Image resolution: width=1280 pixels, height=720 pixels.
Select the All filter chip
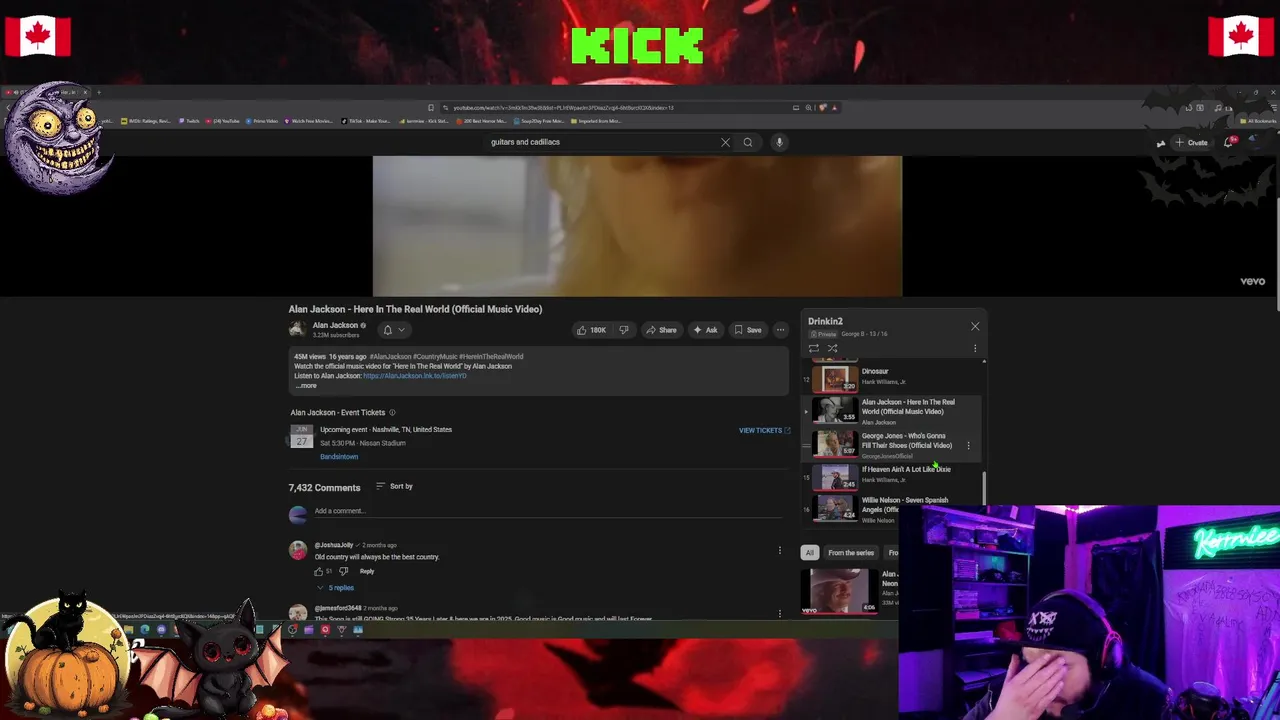coord(809,552)
